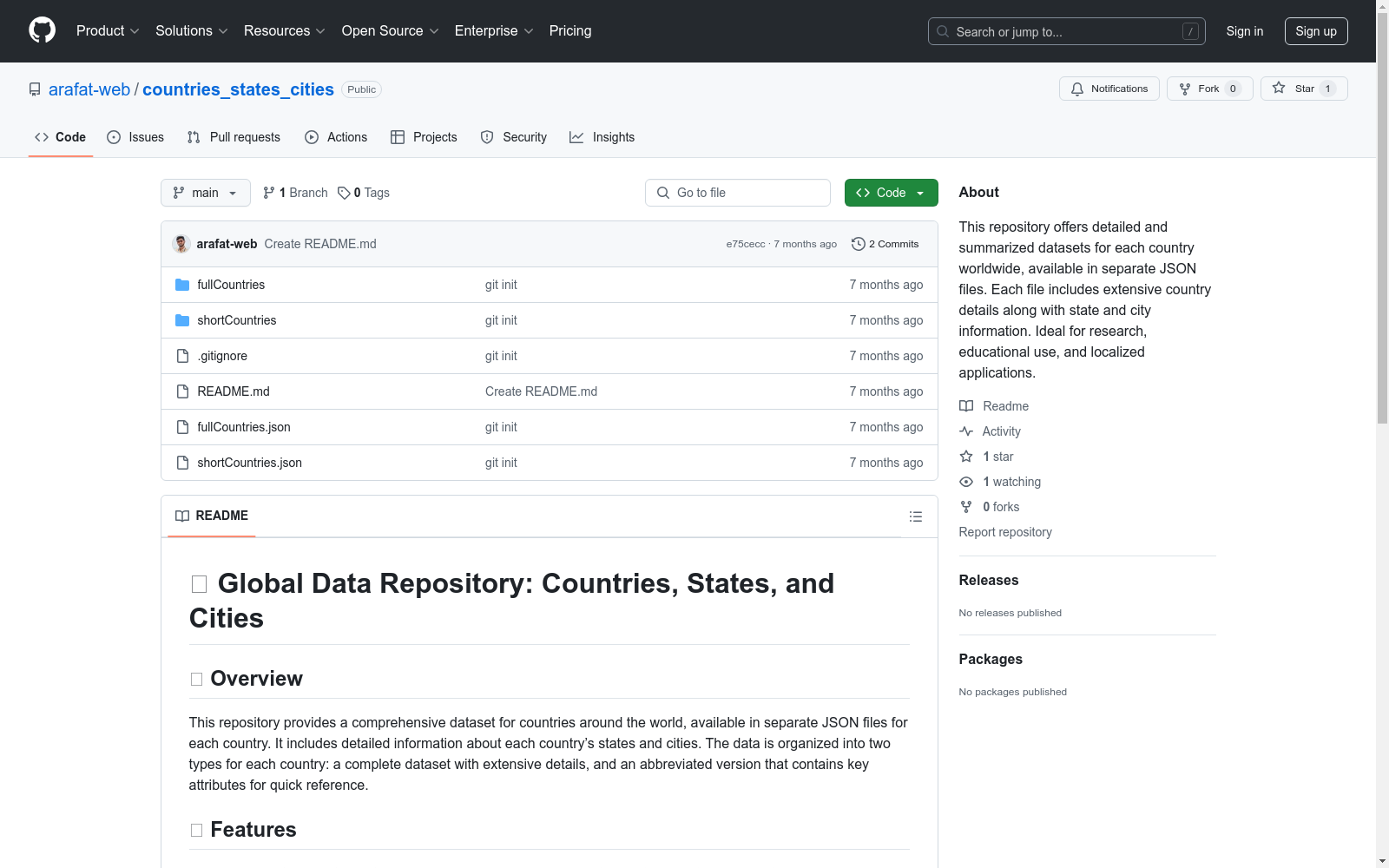Click the repository book icon beside arafat-web
Image resolution: width=1389 pixels, height=868 pixels.
35,89
